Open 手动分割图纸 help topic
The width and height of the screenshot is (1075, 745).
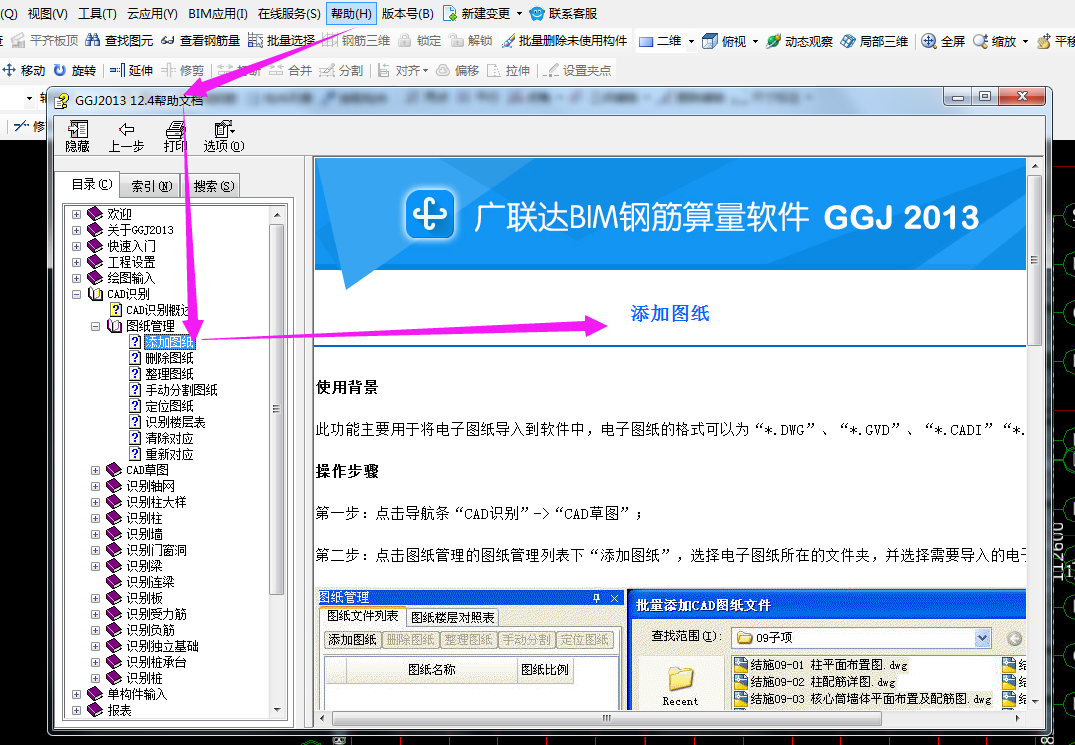point(181,390)
